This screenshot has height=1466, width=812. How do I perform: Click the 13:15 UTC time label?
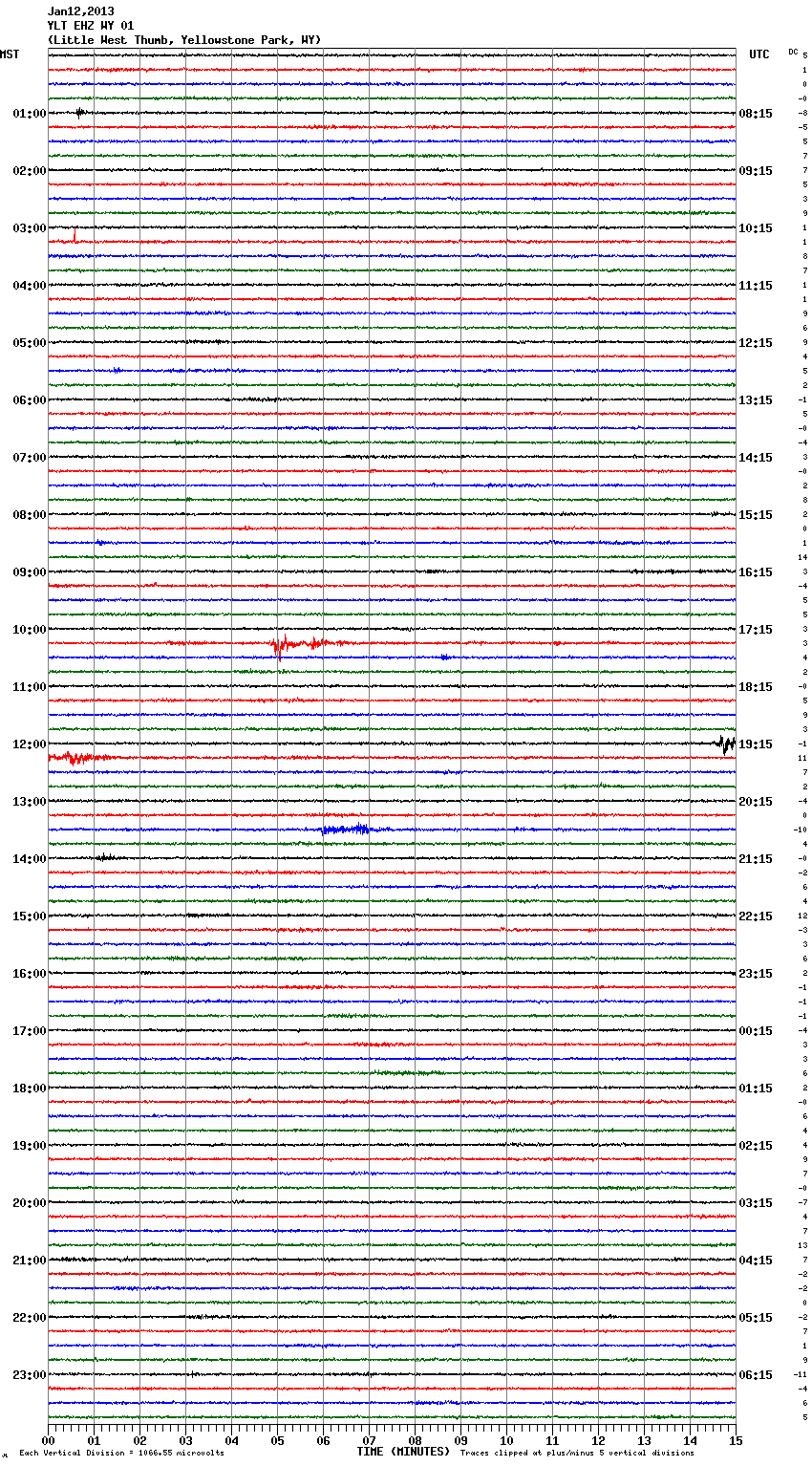pos(756,400)
